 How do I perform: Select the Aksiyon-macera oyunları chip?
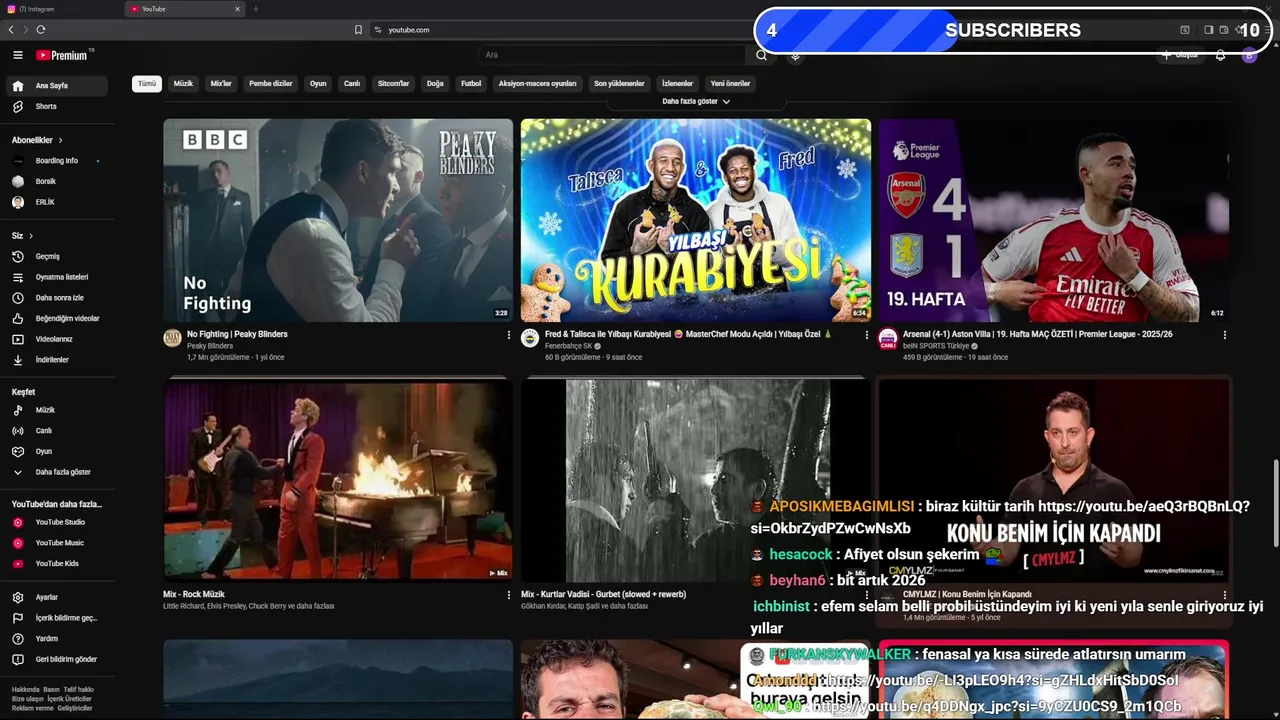[538, 84]
